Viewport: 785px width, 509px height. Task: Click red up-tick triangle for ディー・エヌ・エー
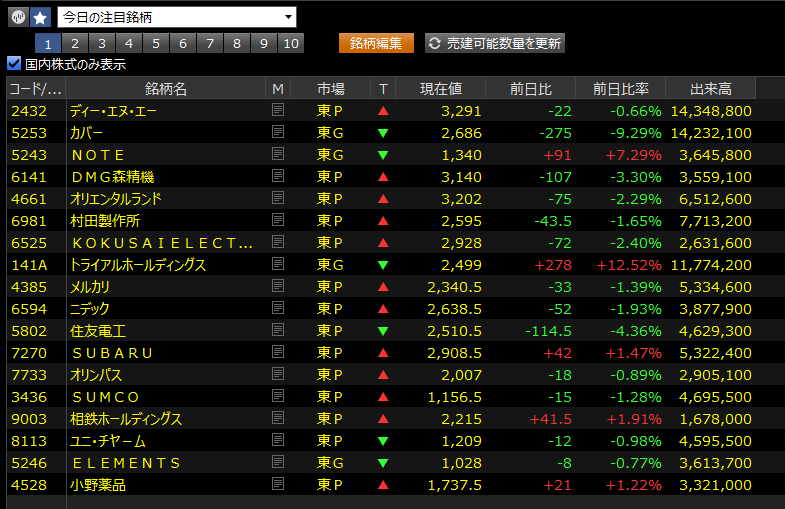pyautogui.click(x=383, y=111)
